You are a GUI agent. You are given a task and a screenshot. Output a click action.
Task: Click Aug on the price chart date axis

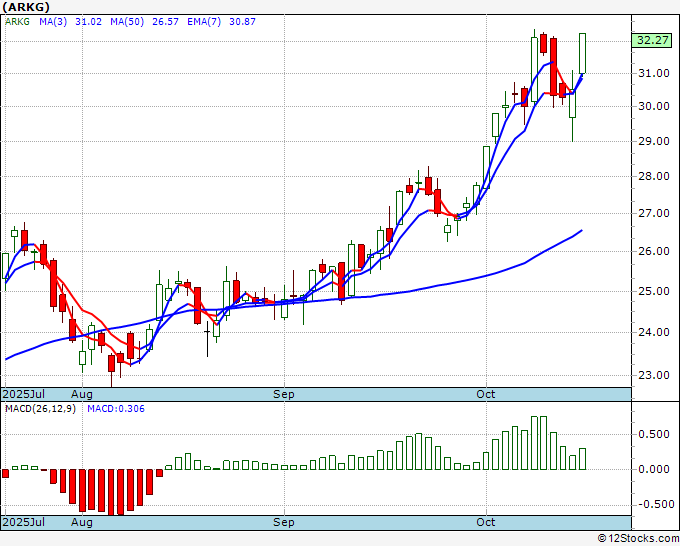coord(82,394)
